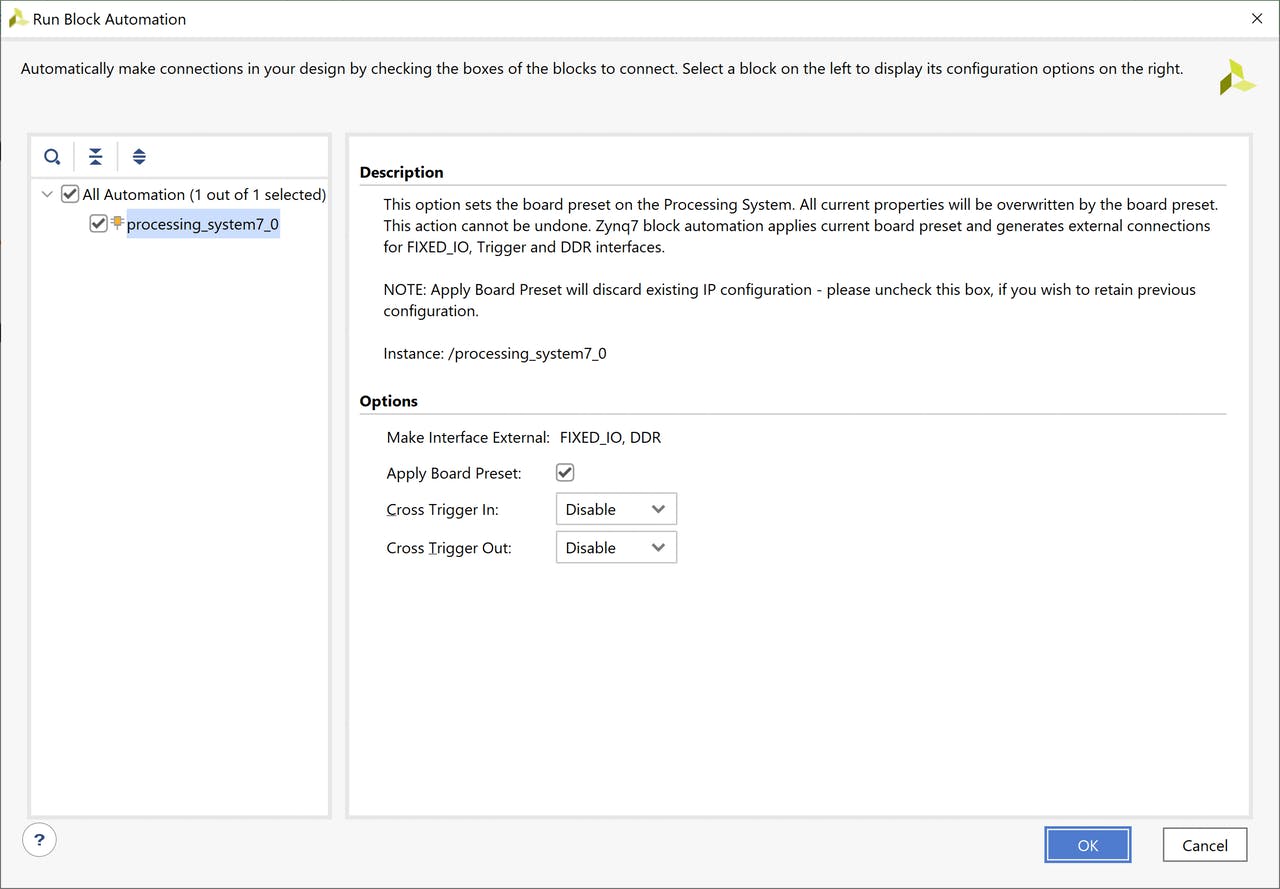Confirm the automation with OK
The height and width of the screenshot is (889, 1280).
[1087, 845]
